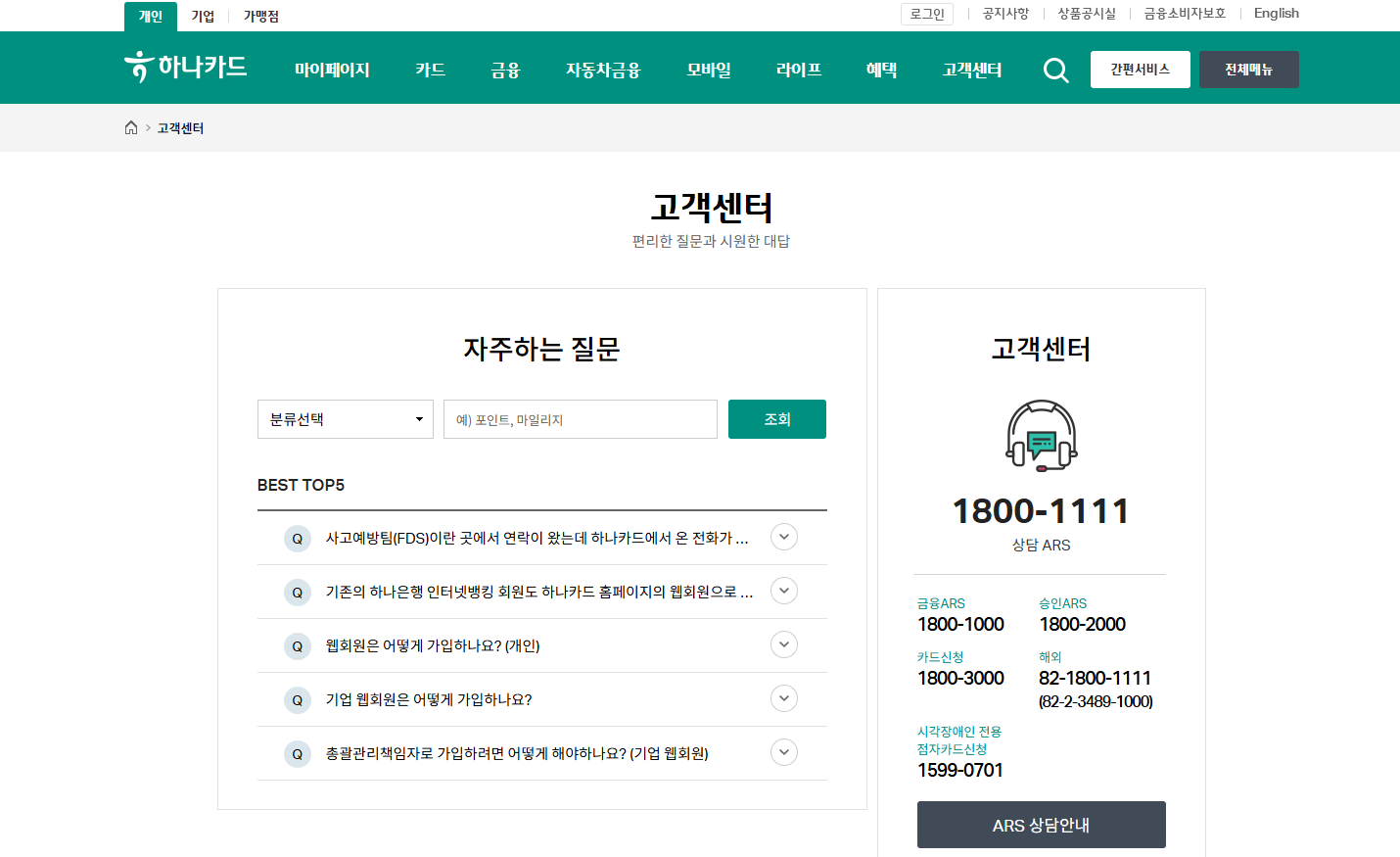Open the 라이프 menu

[x=799, y=70]
